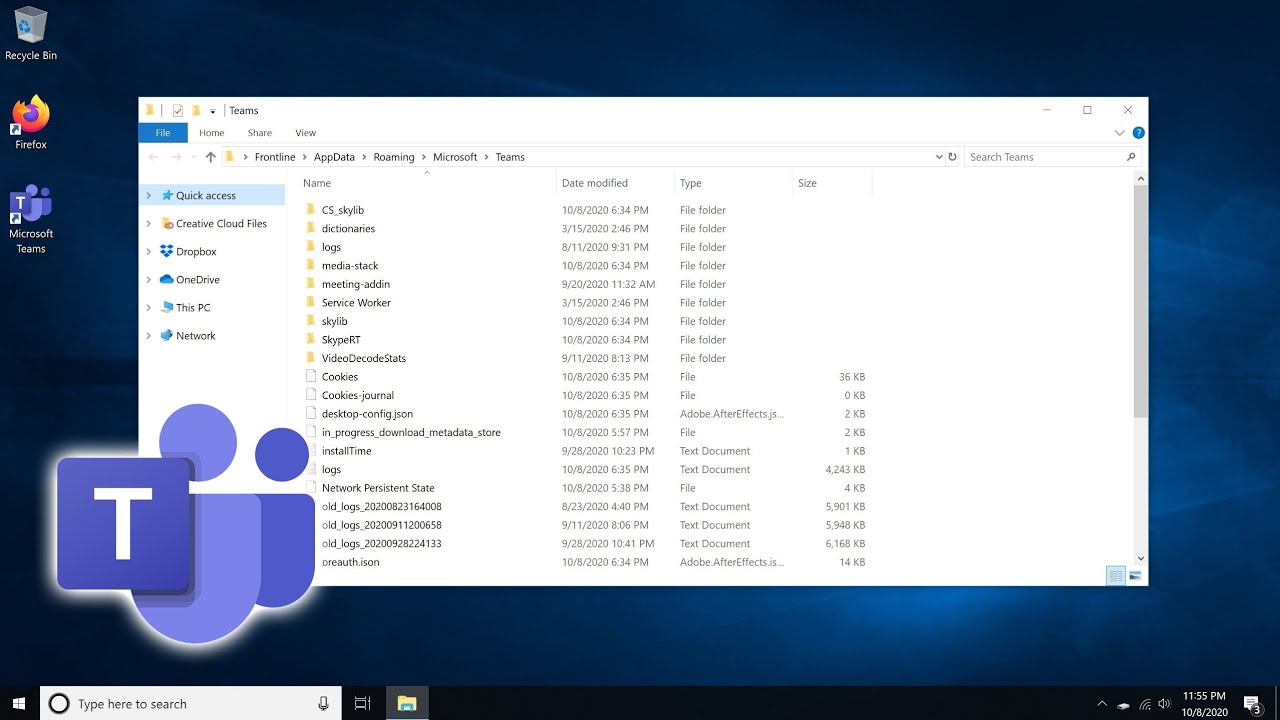Go back with the Back arrow

(x=153, y=157)
